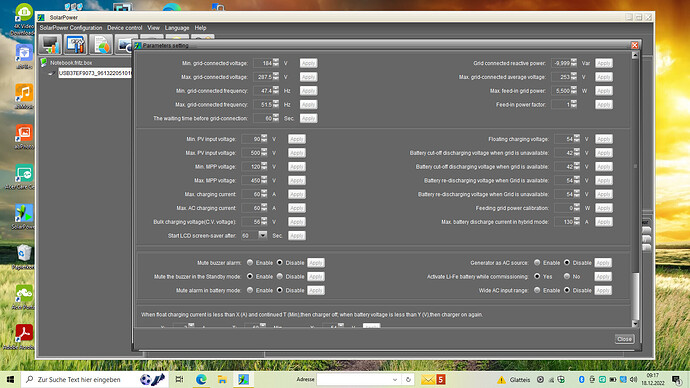This screenshot has height=388, width=690.
Task: Enable Wide AC input range
Action: click(x=537, y=290)
